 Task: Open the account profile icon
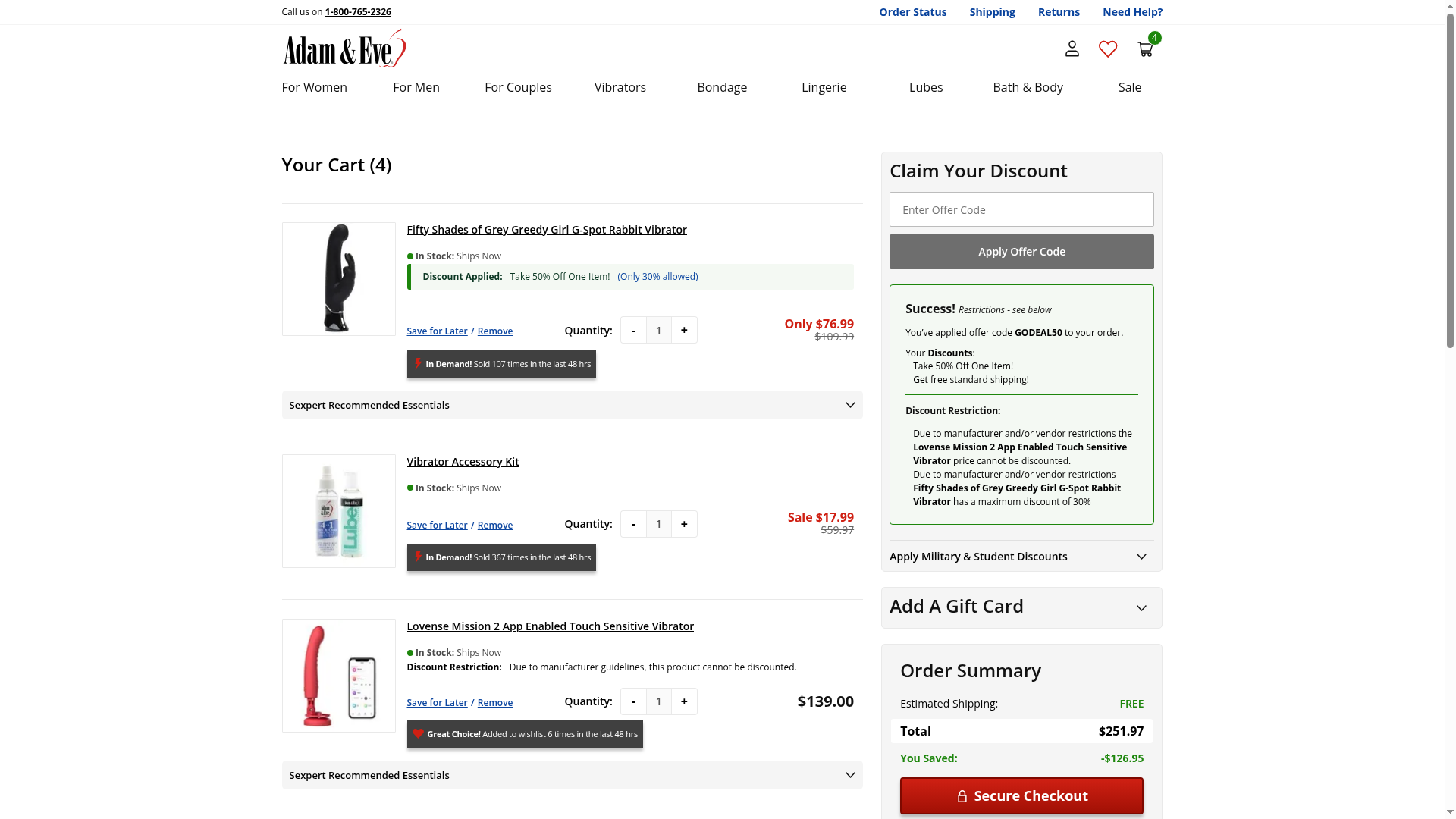click(x=1072, y=49)
